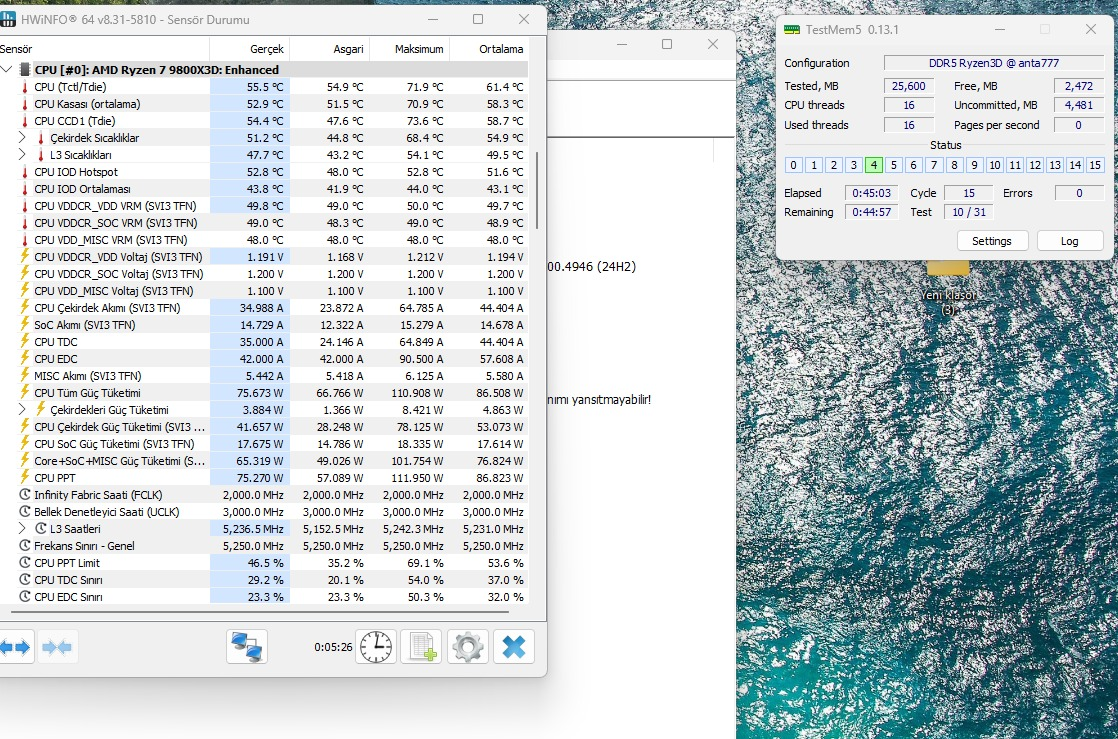Select the CPU EDC row
The image size is (1118, 739).
click(x=264, y=359)
